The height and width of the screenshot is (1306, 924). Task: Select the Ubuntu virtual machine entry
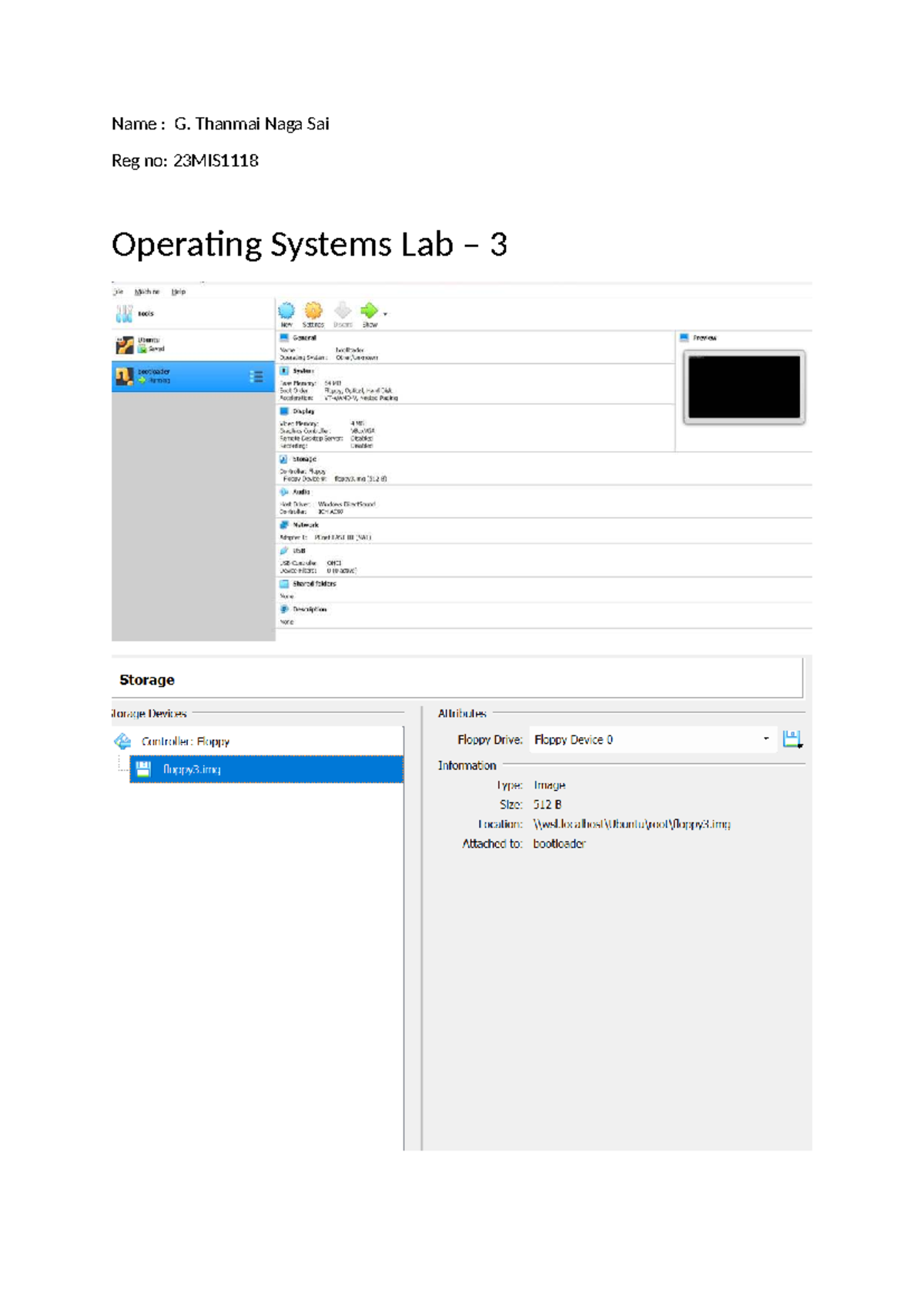[x=193, y=345]
